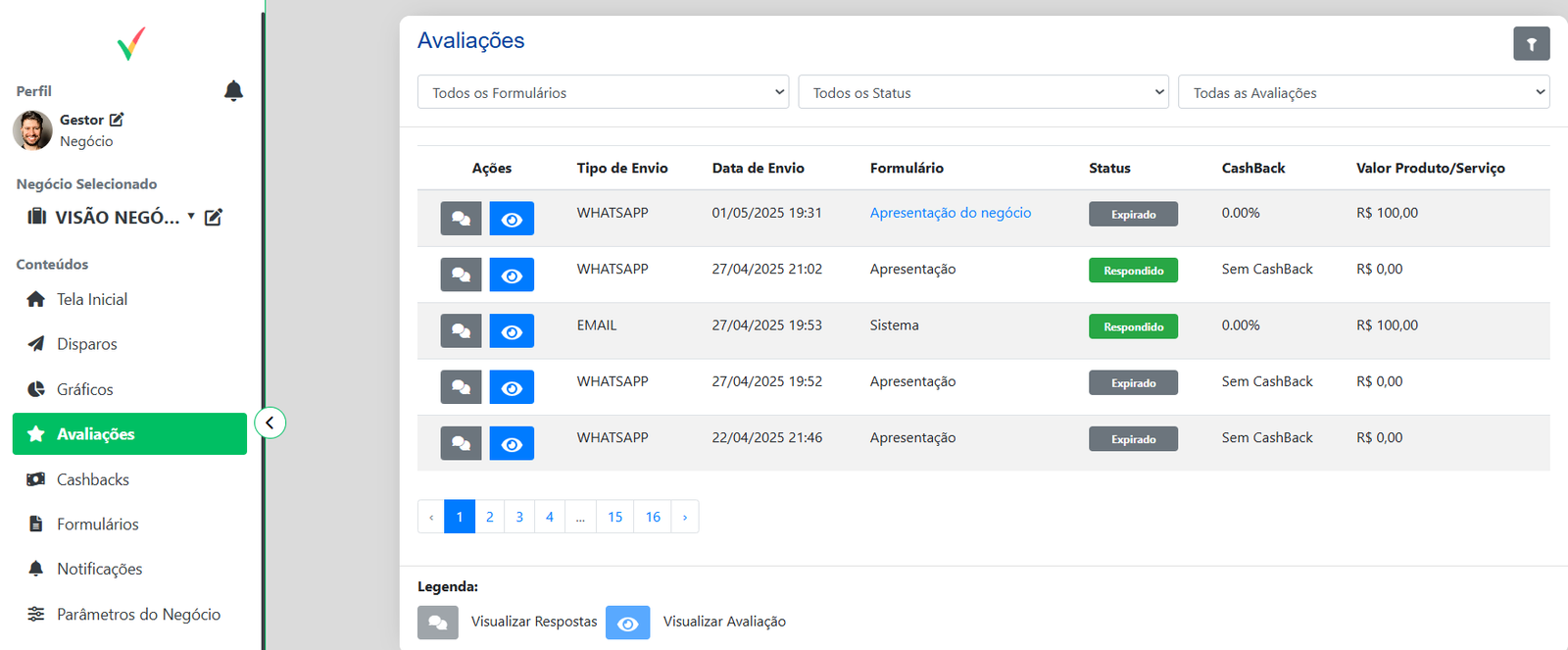The width and height of the screenshot is (1568, 650).
Task: Collapse the sidebar with the chevron button
Action: click(270, 423)
